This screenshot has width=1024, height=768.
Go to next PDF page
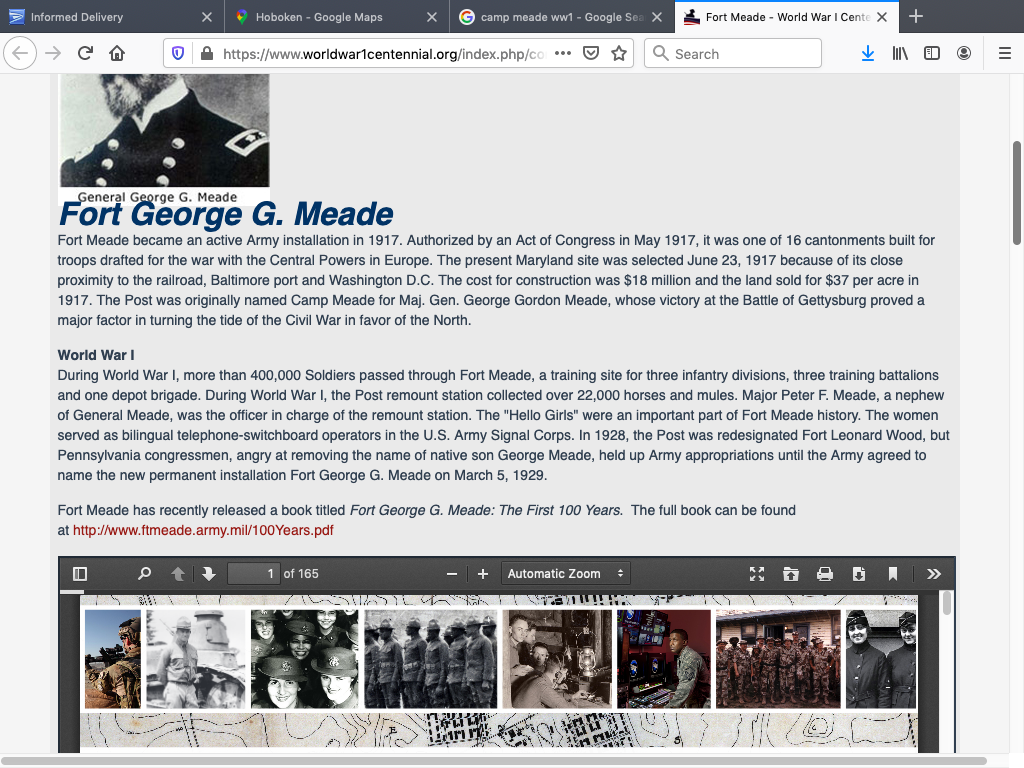[209, 574]
